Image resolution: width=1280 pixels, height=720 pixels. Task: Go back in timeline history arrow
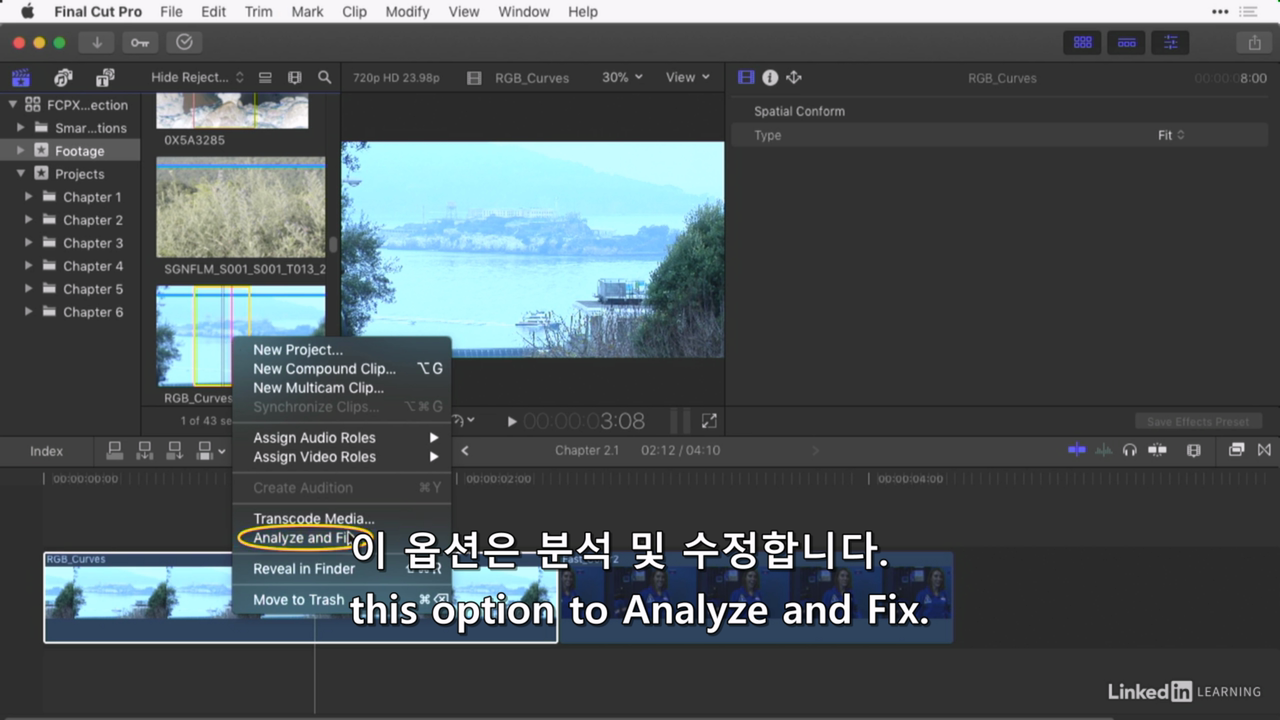click(465, 450)
